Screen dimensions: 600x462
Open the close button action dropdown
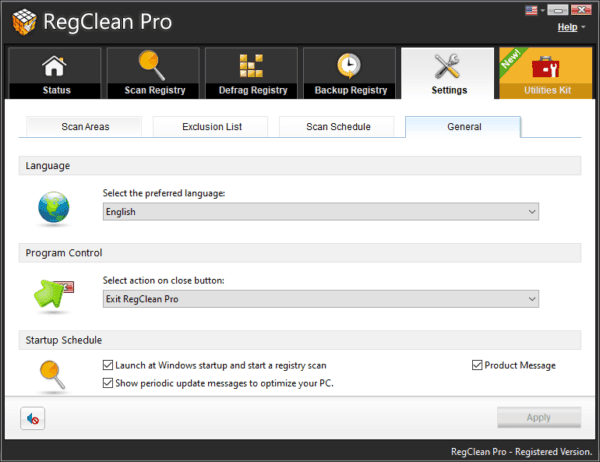[321, 299]
